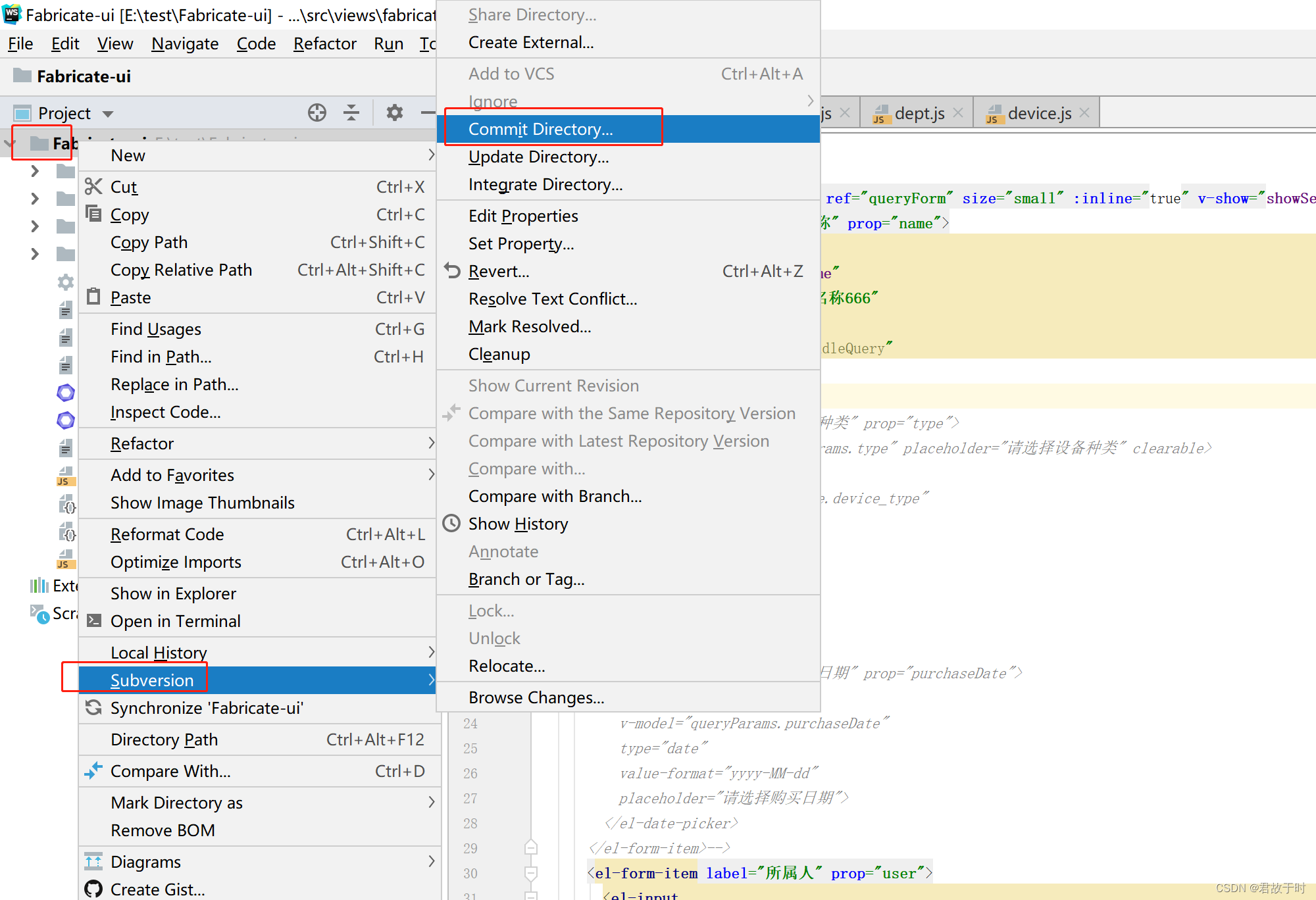Click the Revert arrow icon

(x=452, y=271)
